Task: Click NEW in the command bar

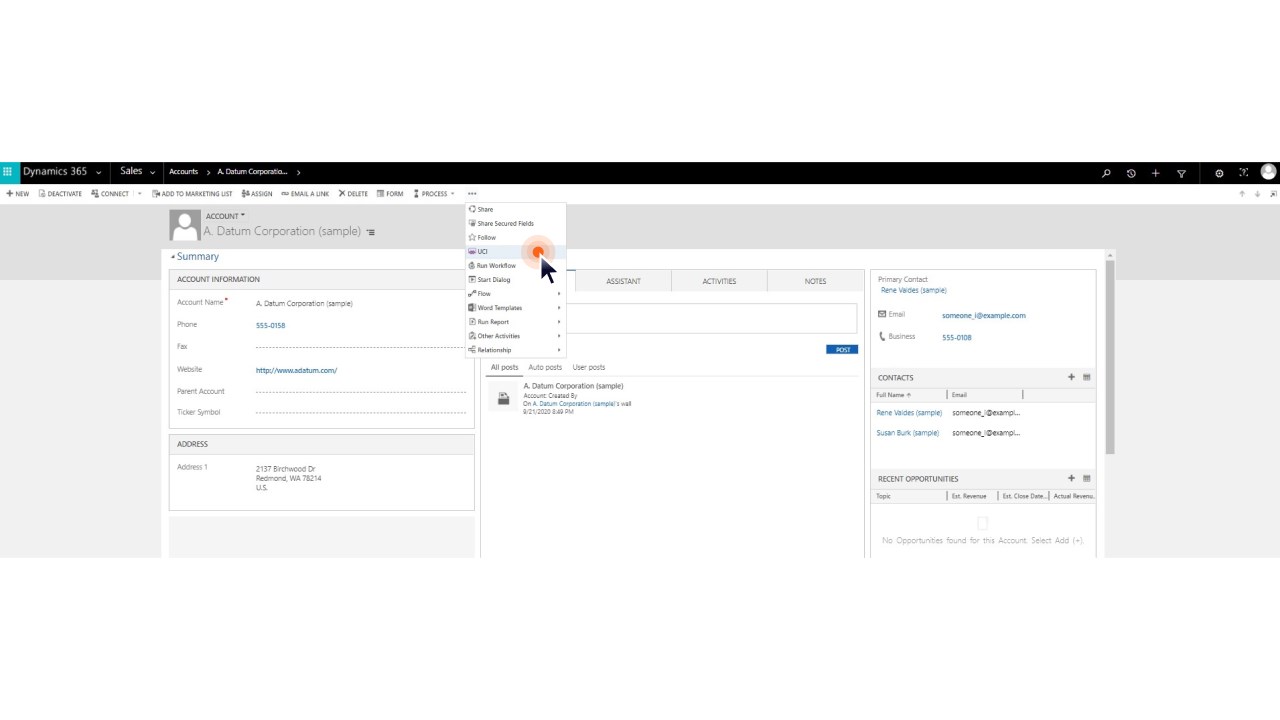Action: click(17, 194)
